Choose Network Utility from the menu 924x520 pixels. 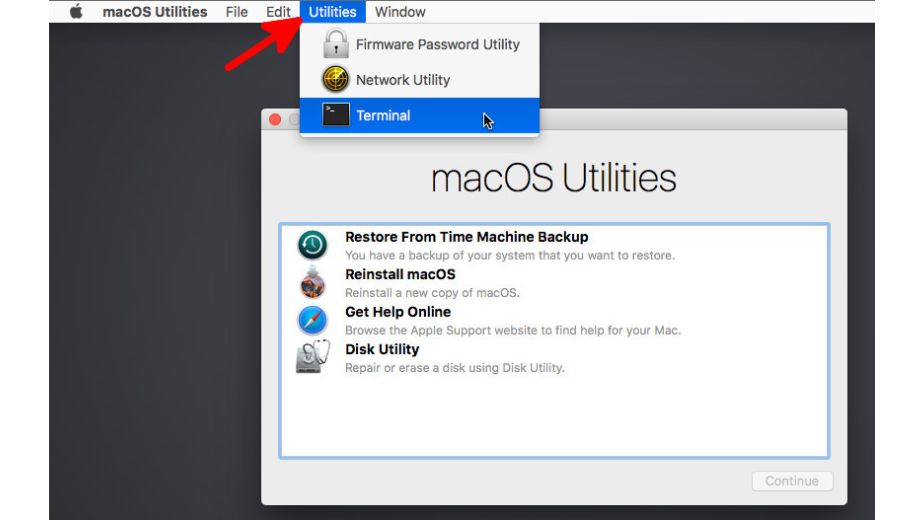click(420, 80)
